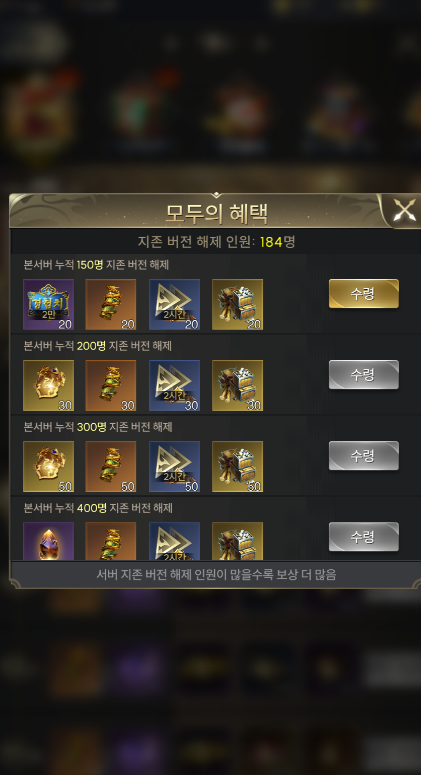
Task: Select the scroll item icon in 150명 row
Action: point(111,304)
